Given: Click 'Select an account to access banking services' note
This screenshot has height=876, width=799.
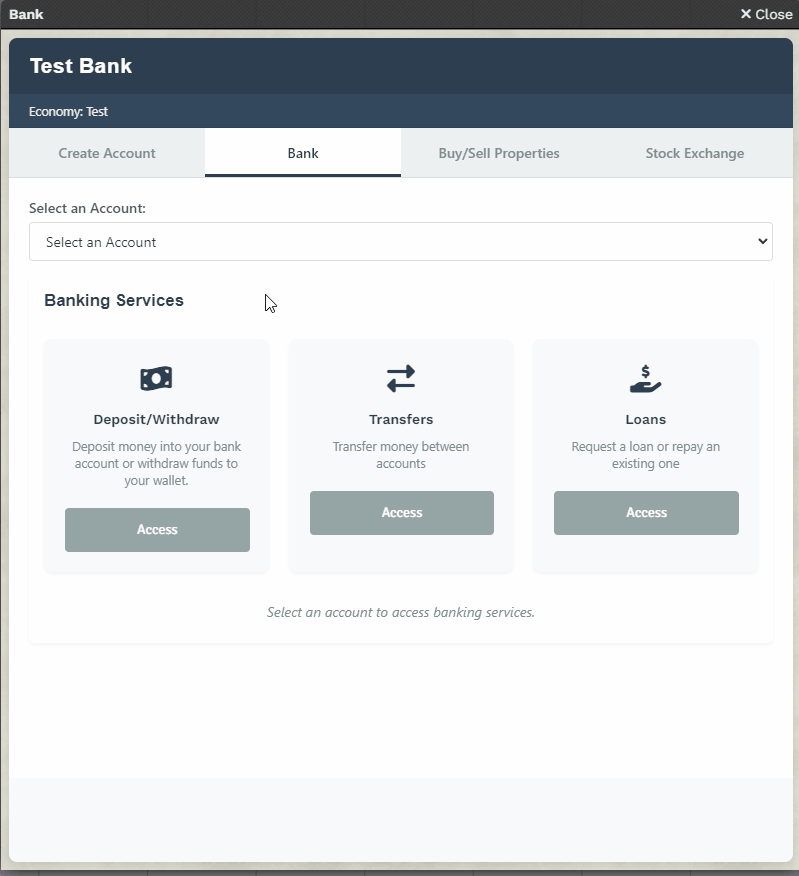Looking at the screenshot, I should pos(401,612).
